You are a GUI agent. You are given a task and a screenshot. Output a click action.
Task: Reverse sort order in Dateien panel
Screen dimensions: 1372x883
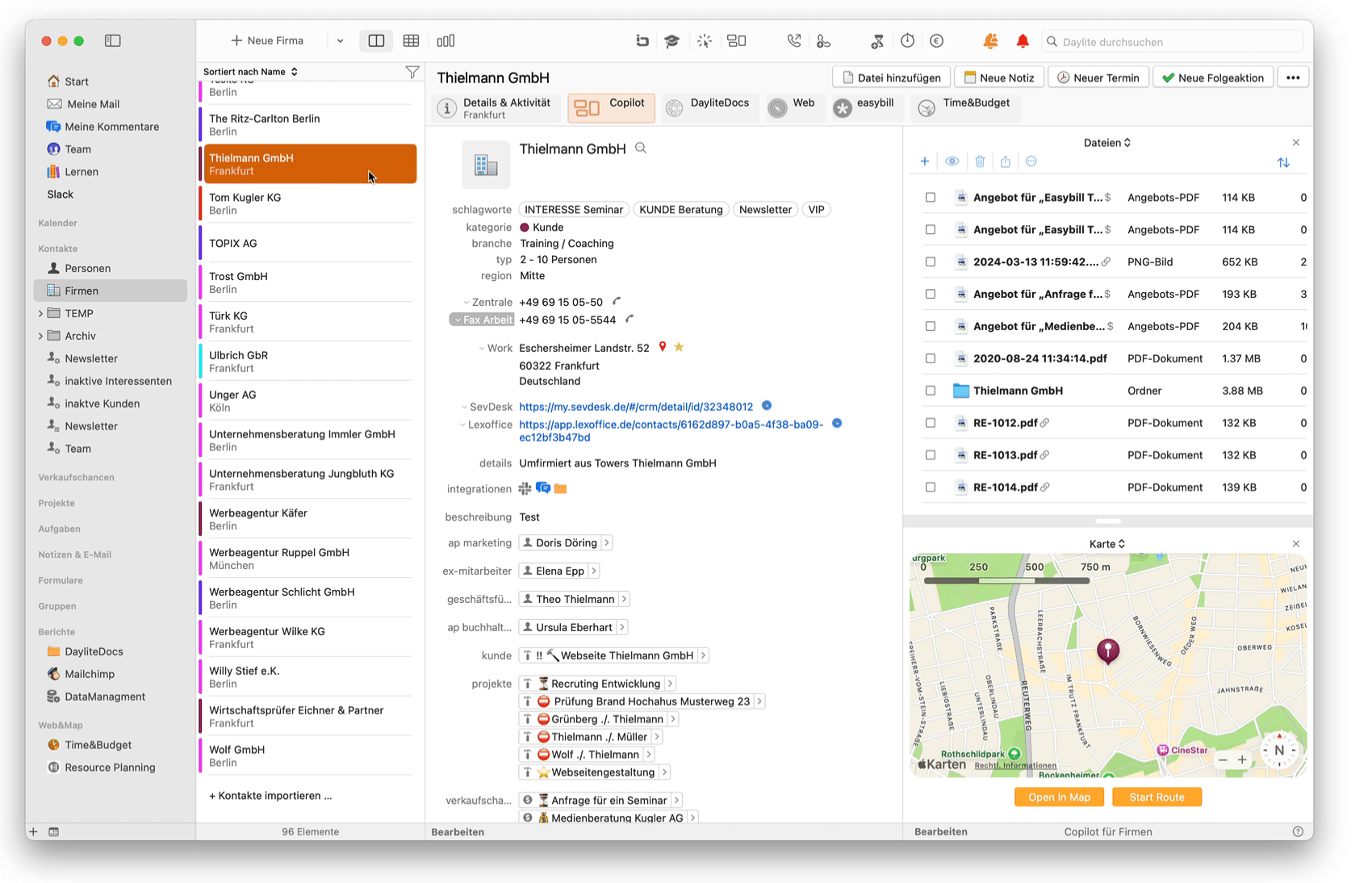(x=1283, y=162)
